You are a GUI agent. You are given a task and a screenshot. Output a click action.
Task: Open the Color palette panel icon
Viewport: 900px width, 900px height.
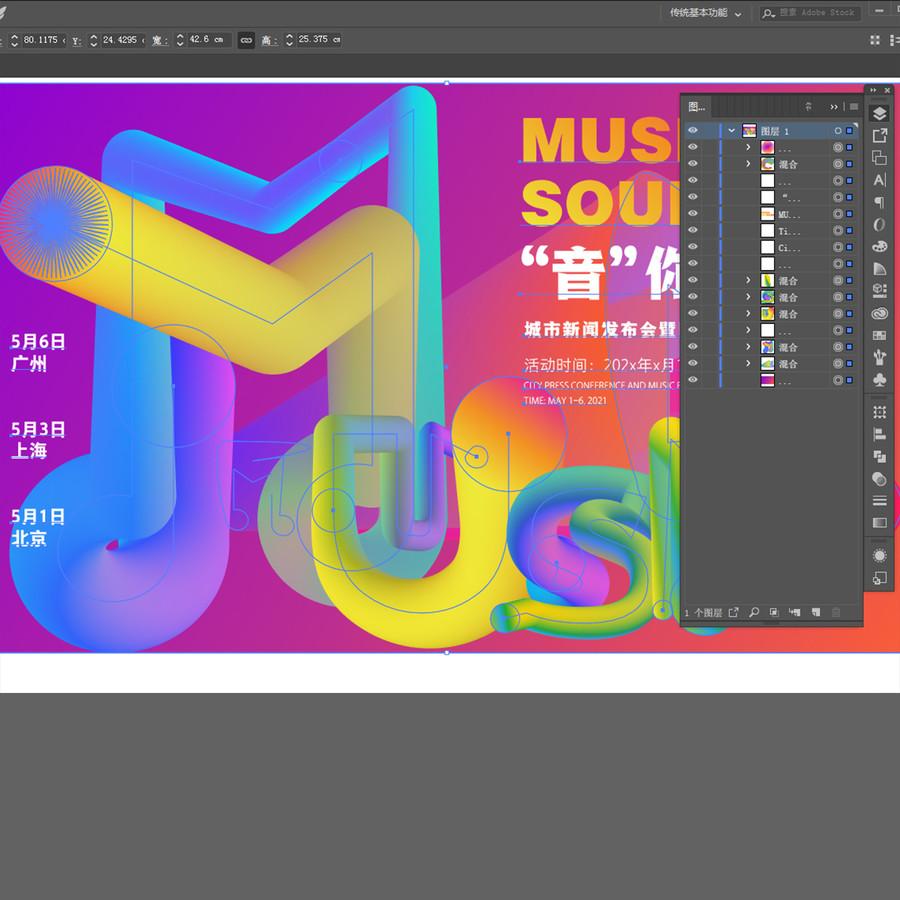coord(879,247)
